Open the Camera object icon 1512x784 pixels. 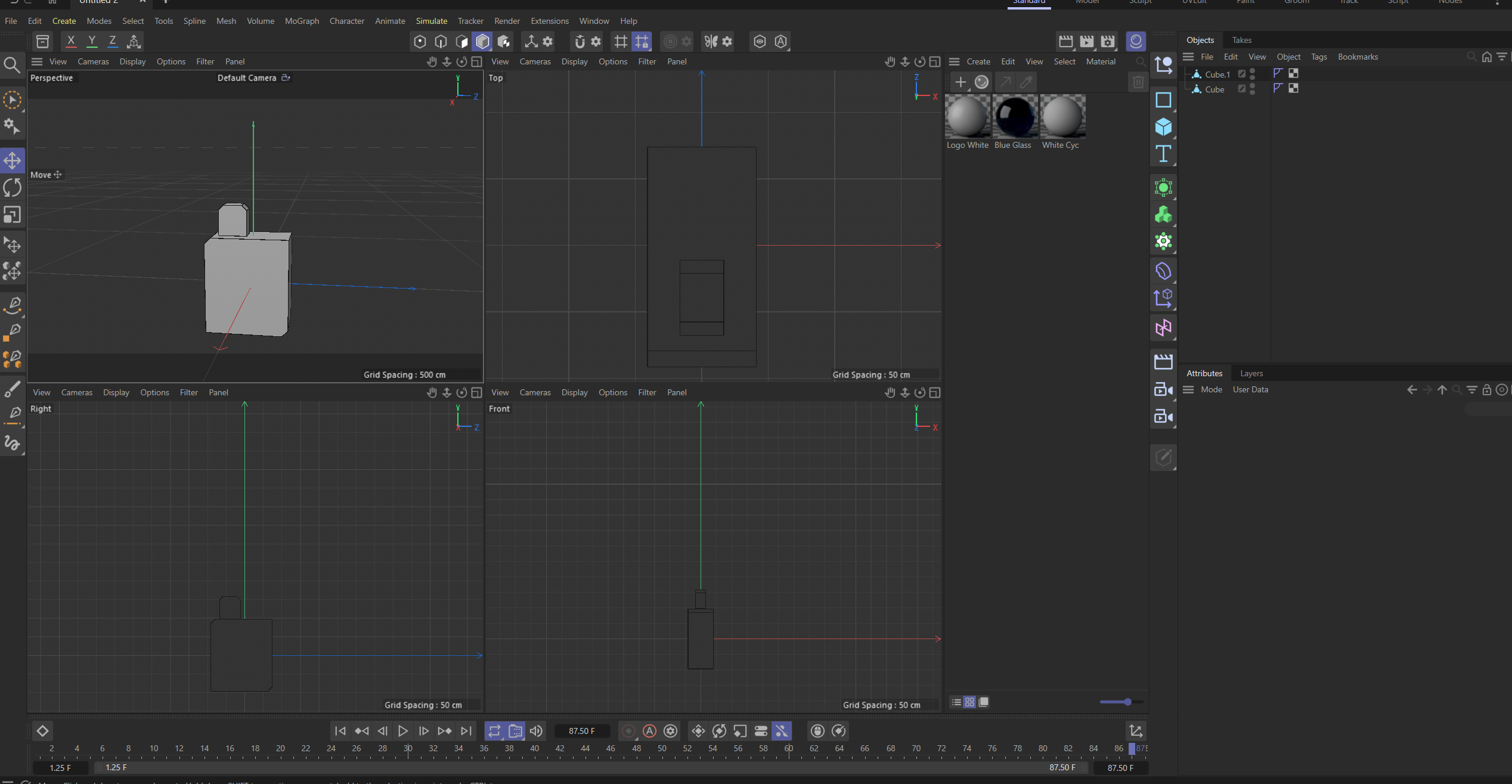tap(1163, 390)
